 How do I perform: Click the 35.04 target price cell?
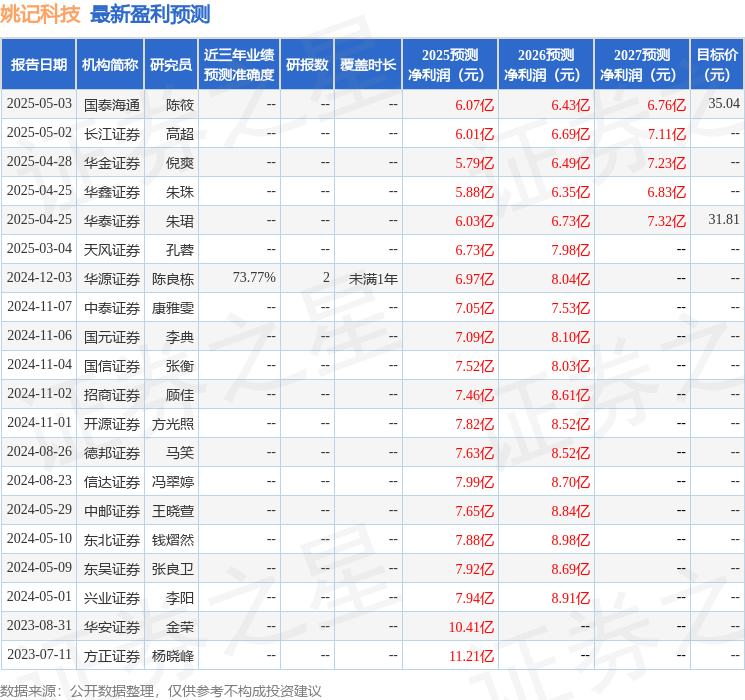coord(723,104)
